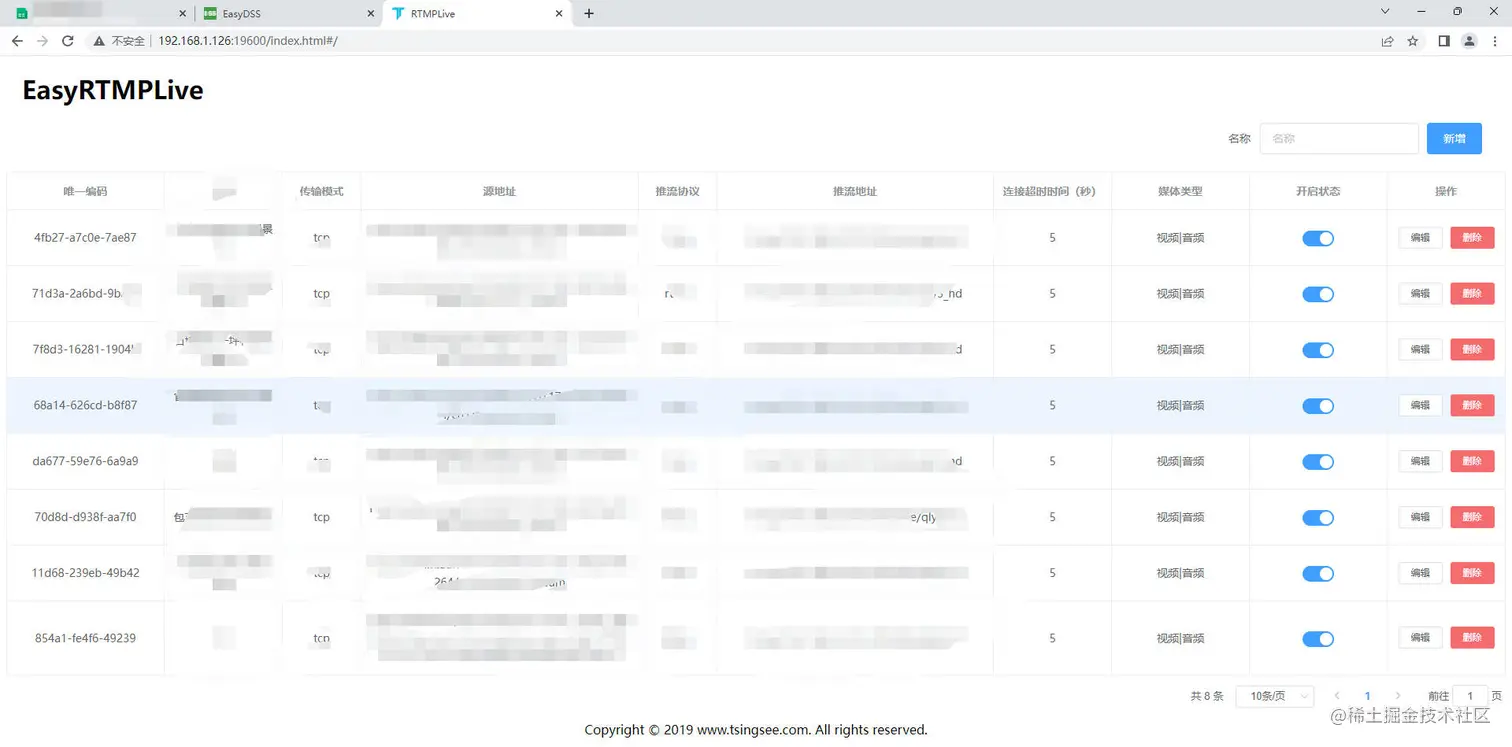Click the 源地址 column header

point(499,191)
